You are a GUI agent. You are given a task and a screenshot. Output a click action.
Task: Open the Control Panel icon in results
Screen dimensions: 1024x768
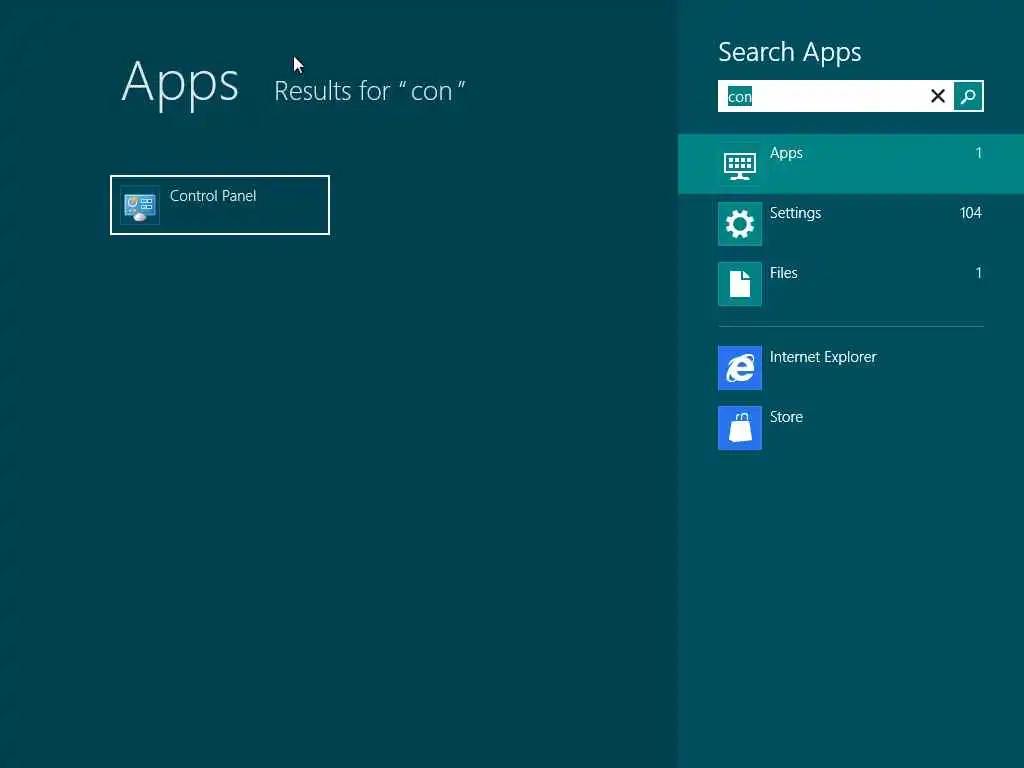tap(140, 206)
